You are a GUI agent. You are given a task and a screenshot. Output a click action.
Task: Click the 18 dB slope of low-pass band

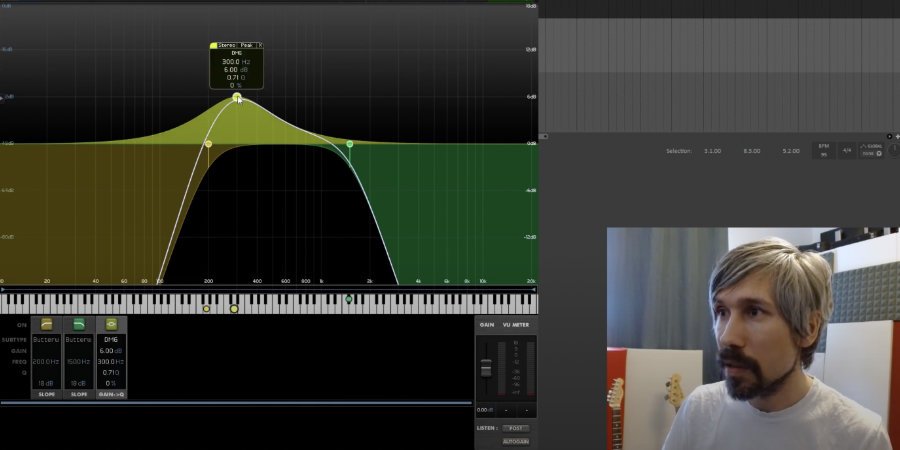(79, 383)
